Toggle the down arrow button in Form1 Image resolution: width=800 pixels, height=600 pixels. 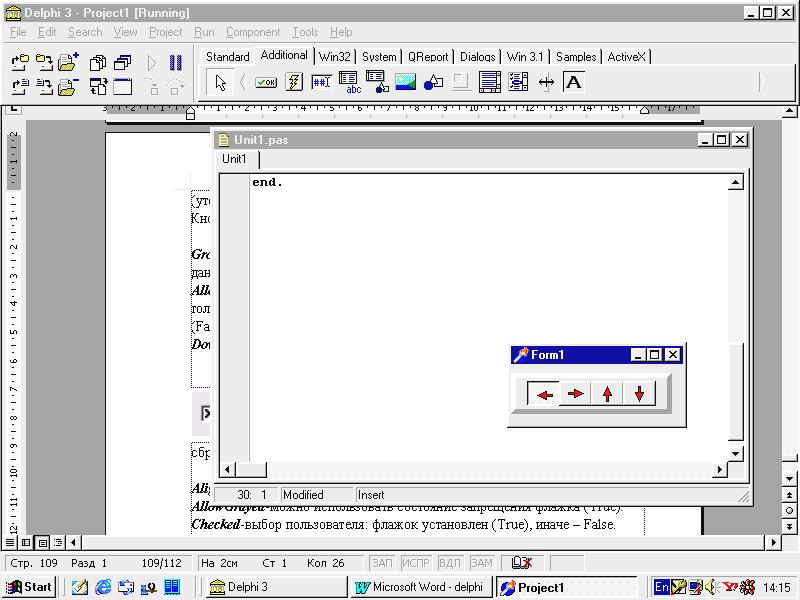(639, 394)
